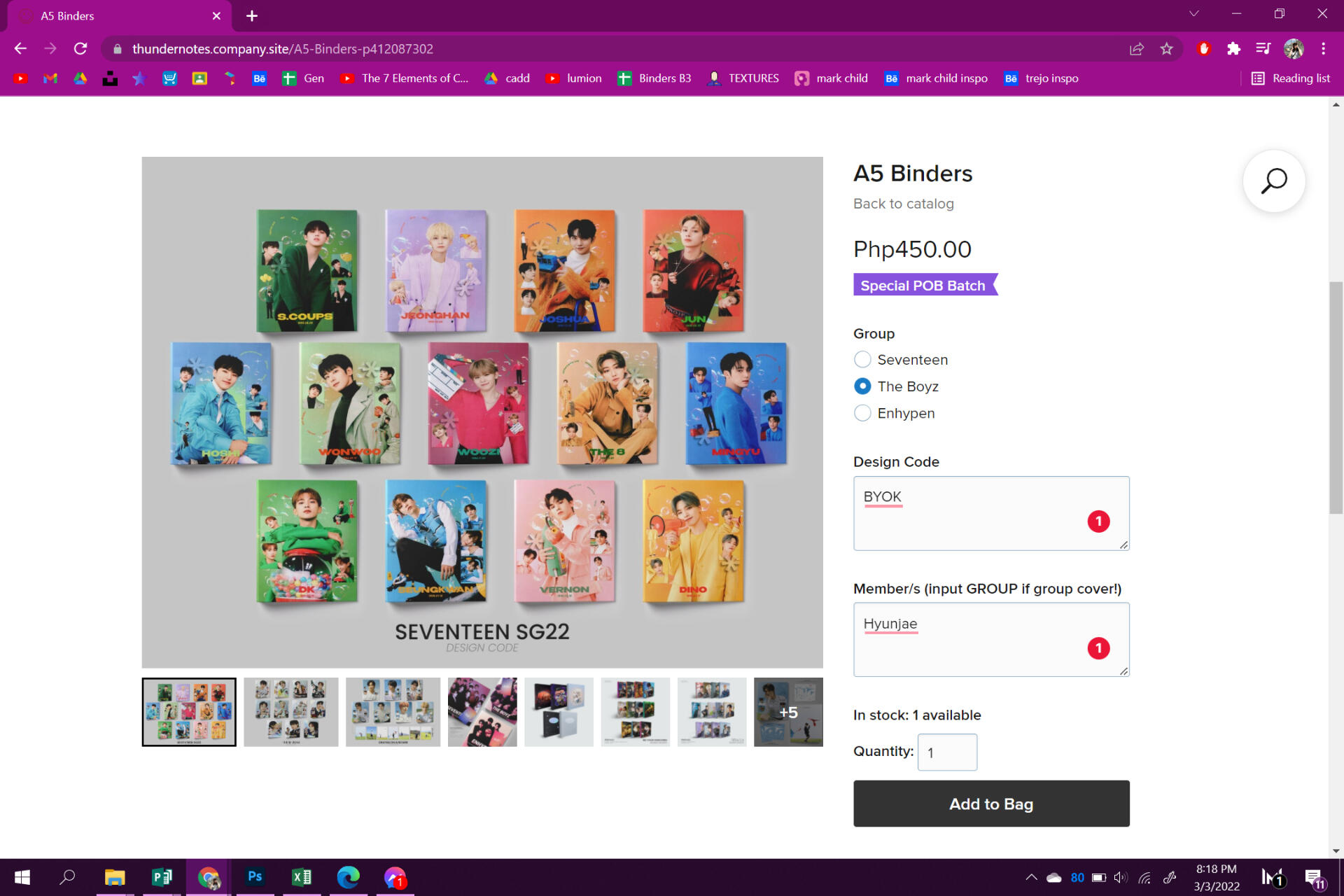Open the Reading list
This screenshot has width=1344, height=896.
(x=1291, y=78)
